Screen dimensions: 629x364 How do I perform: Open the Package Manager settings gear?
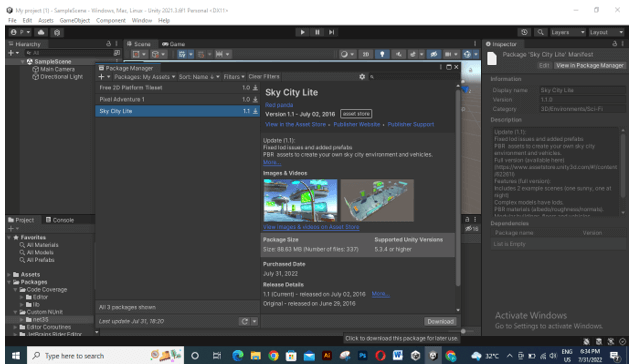(362, 77)
